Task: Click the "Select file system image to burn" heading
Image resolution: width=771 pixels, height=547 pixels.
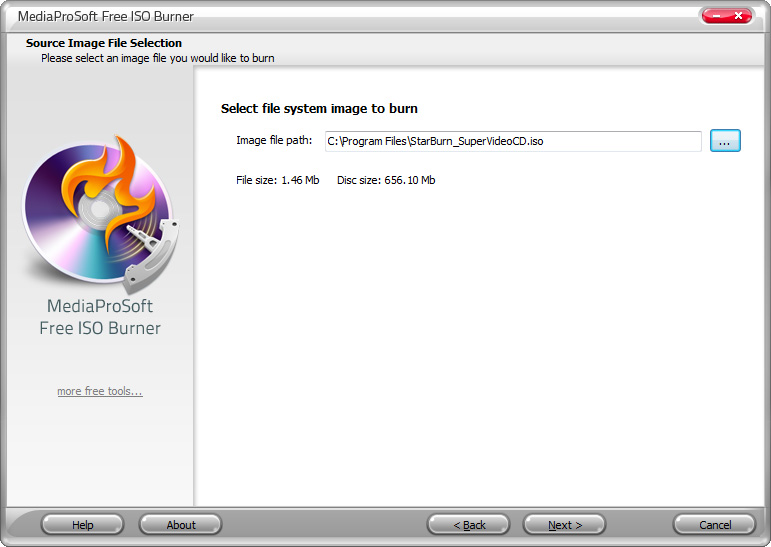Action: point(319,109)
